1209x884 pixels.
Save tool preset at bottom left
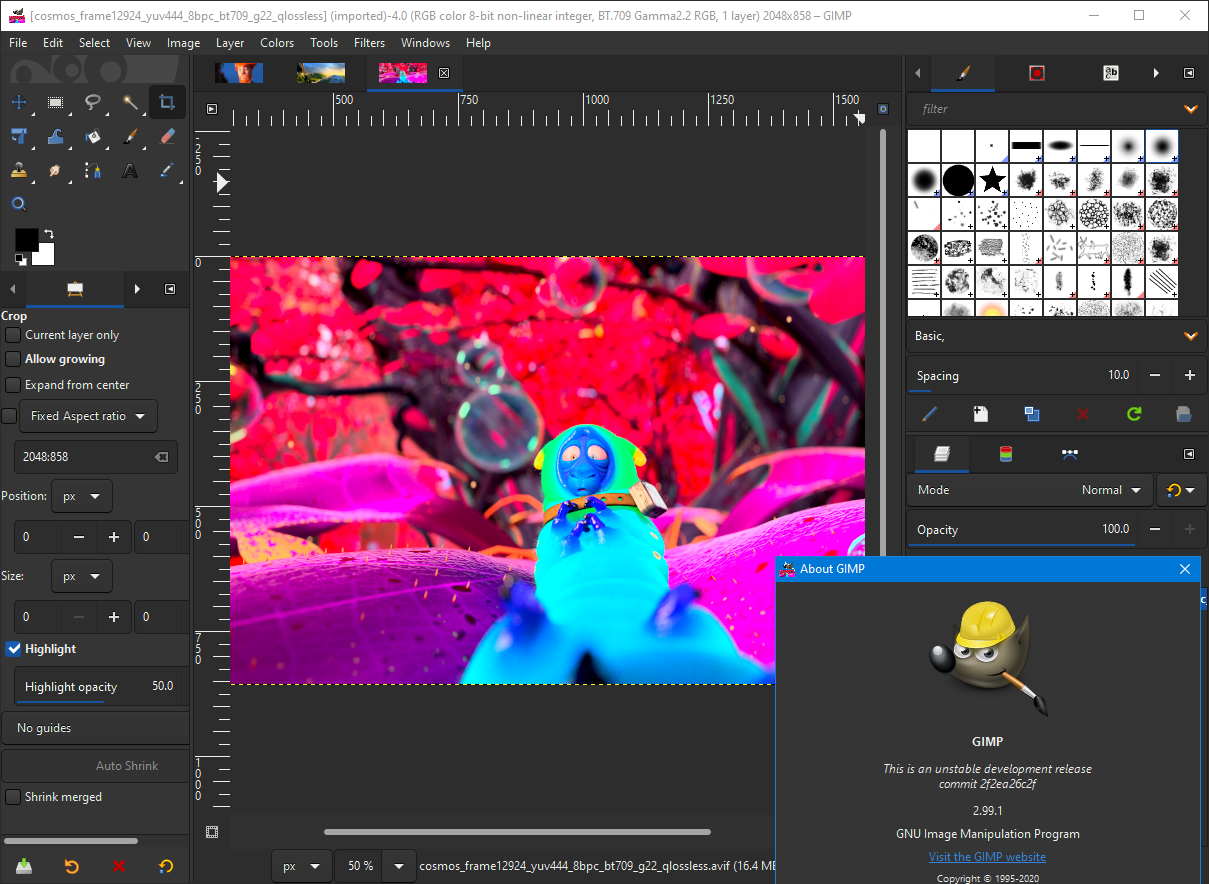click(24, 866)
